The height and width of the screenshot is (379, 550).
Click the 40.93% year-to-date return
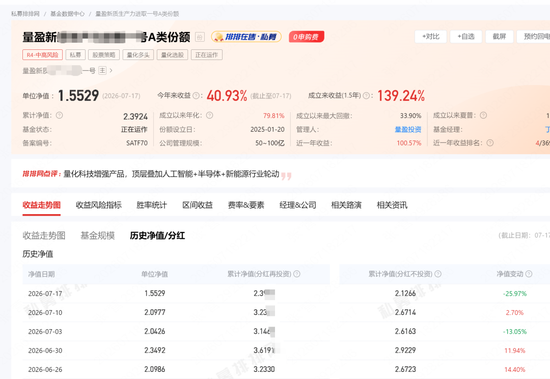coord(227,95)
